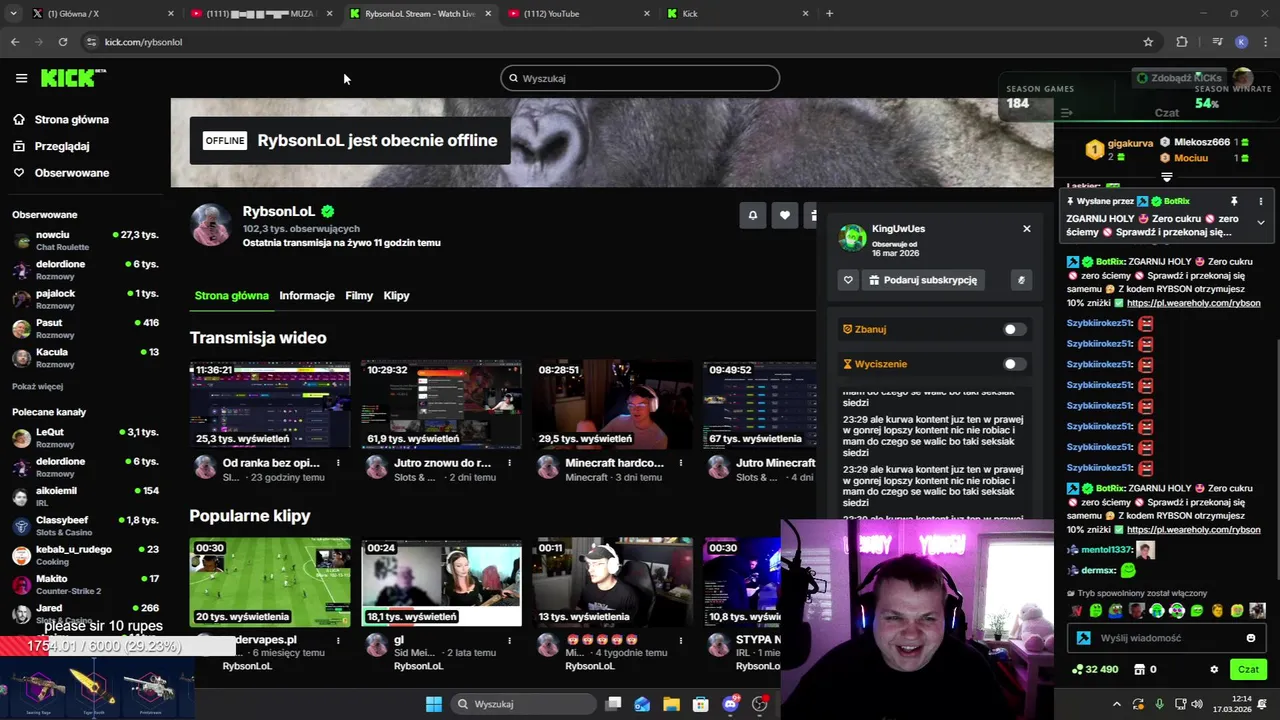Click the green Czat send button
Viewport: 1280px width, 720px height.
[x=1248, y=670]
